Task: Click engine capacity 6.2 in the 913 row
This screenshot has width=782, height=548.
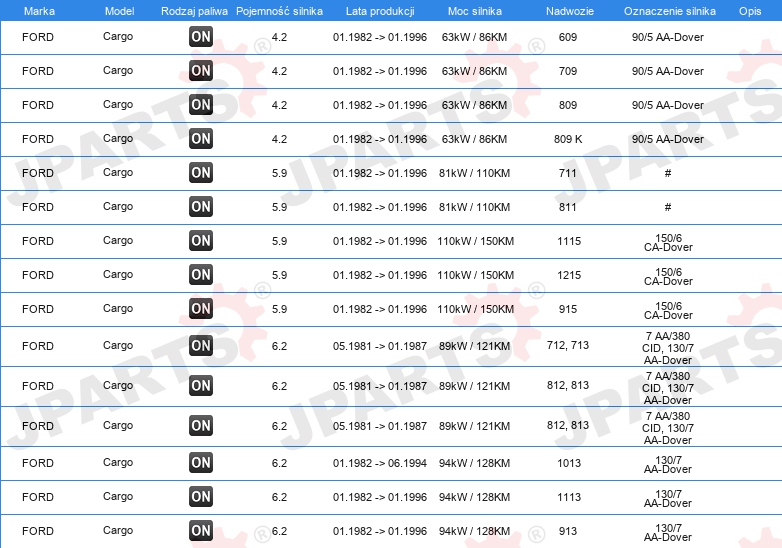Action: click(279, 531)
